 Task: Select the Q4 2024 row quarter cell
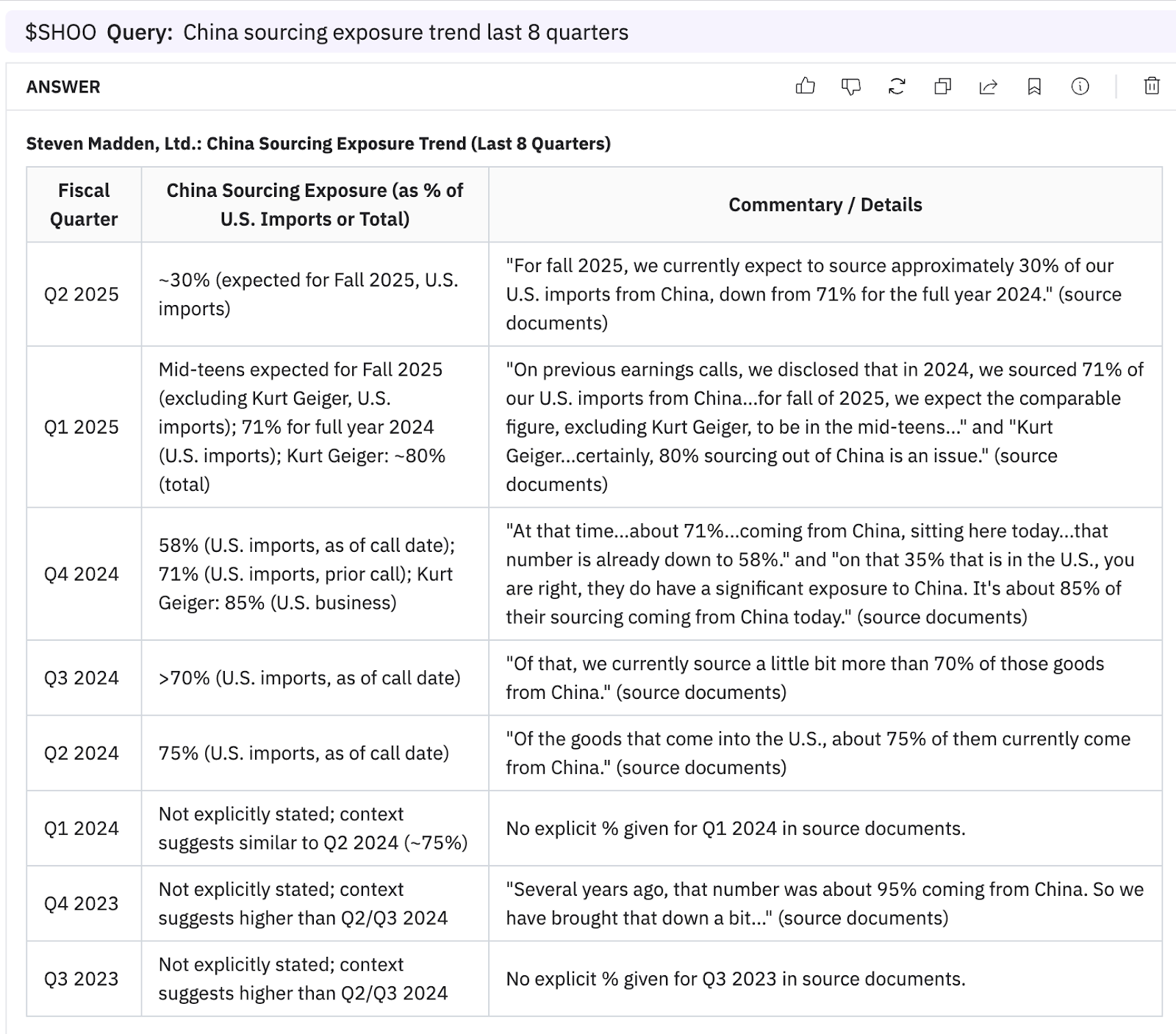82,574
